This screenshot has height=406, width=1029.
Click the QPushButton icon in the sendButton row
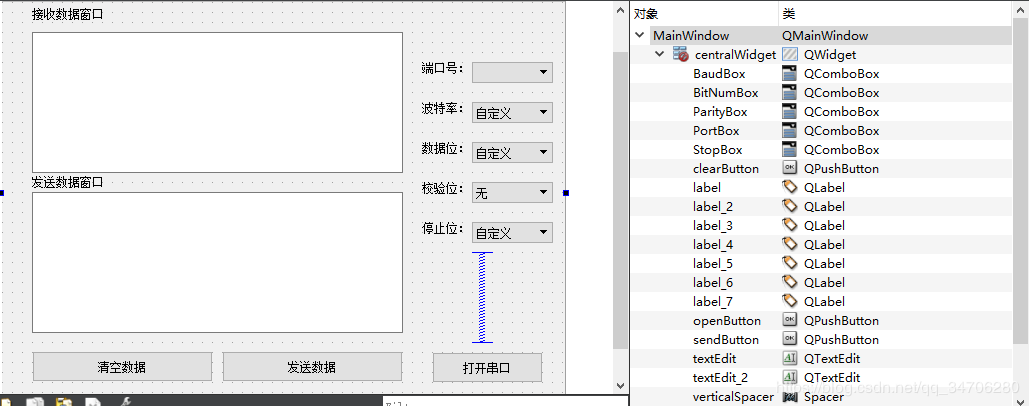(789, 340)
